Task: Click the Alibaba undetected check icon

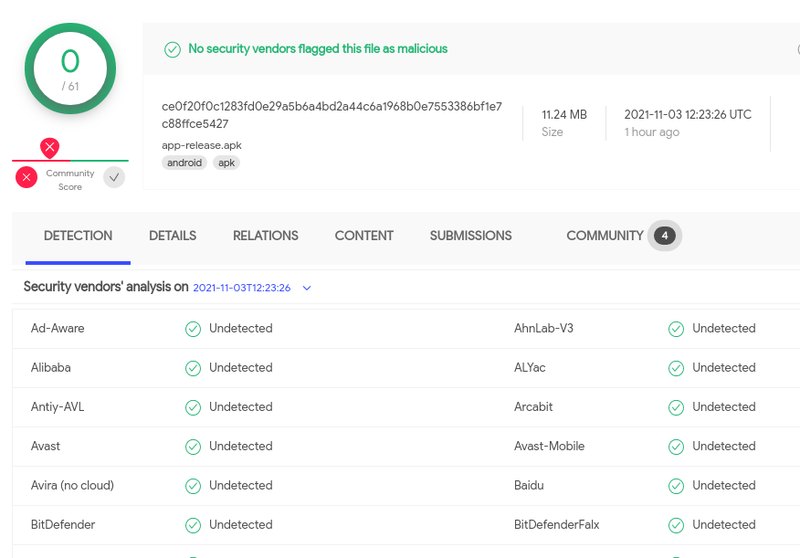Action: (x=193, y=368)
